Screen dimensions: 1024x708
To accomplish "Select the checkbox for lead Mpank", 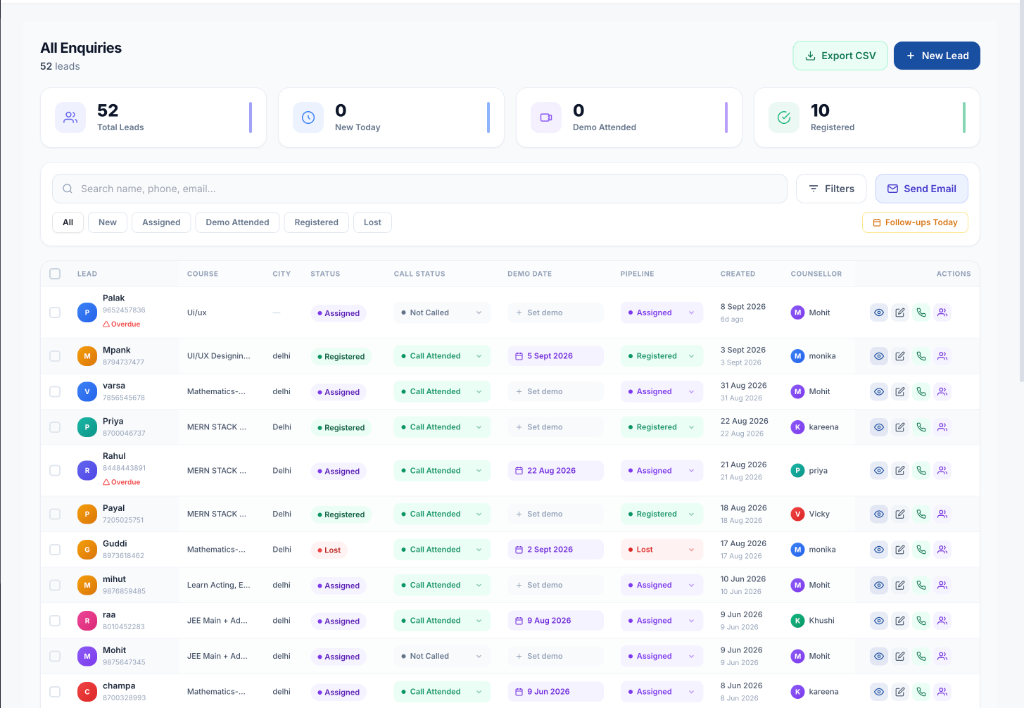I will pyautogui.click(x=55, y=356).
